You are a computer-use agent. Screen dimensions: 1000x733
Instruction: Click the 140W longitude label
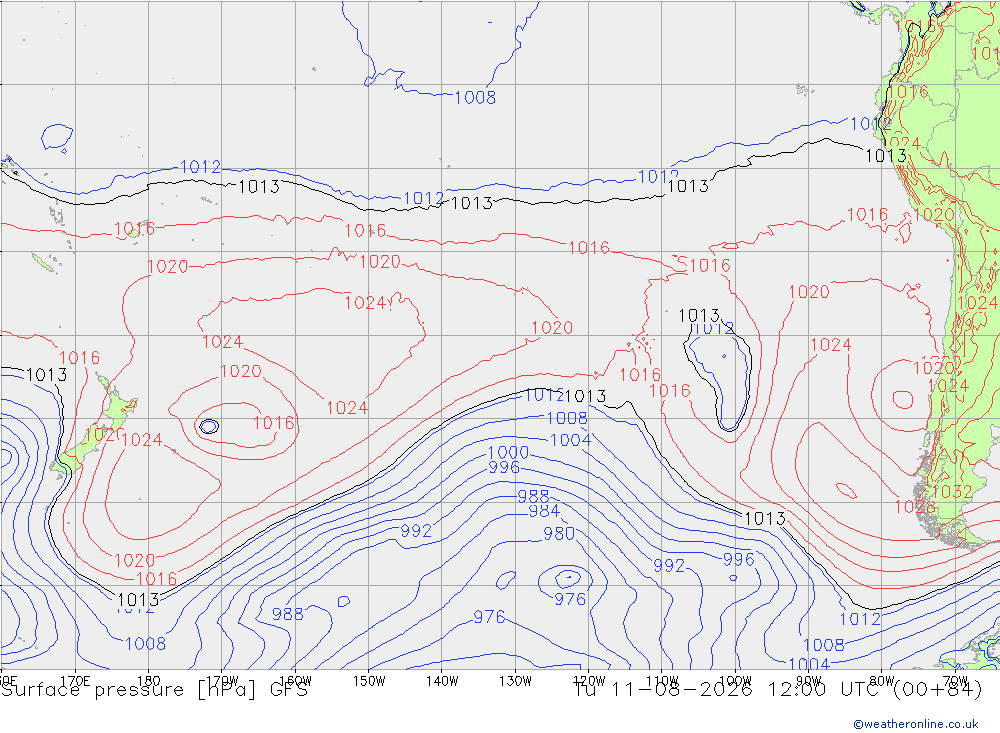[443, 681]
